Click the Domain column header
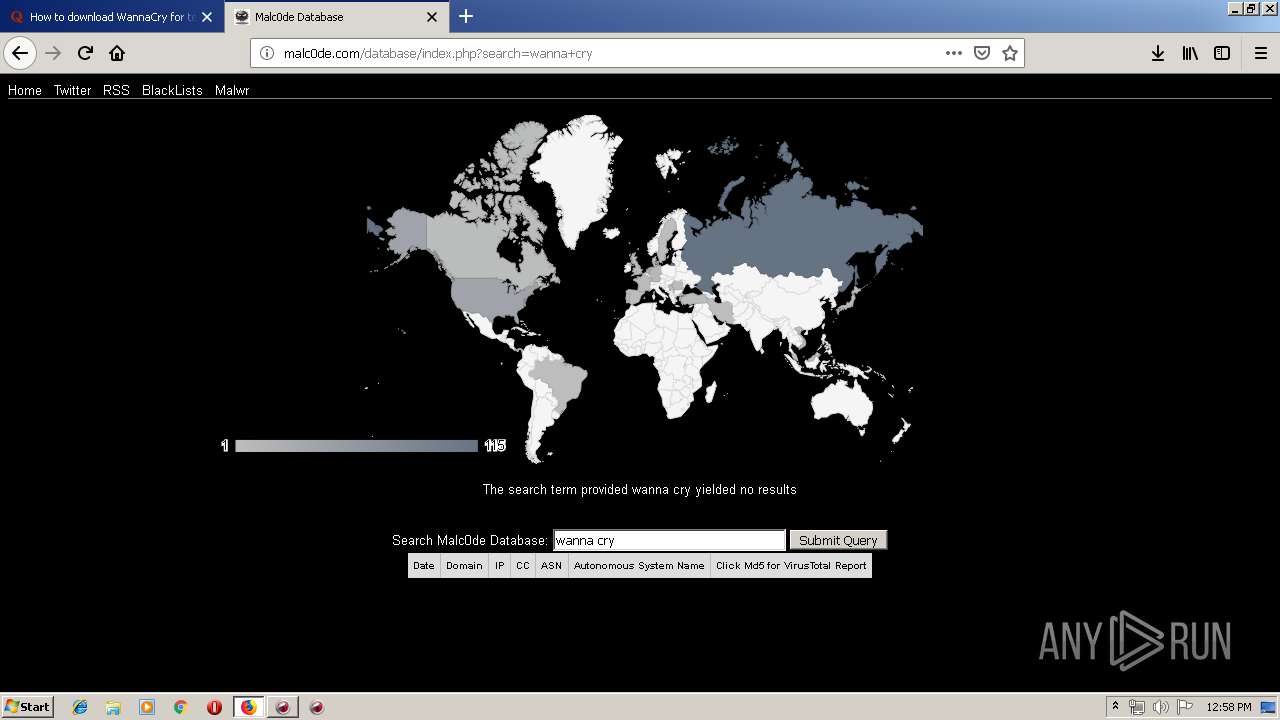This screenshot has width=1280, height=720. coord(464,566)
